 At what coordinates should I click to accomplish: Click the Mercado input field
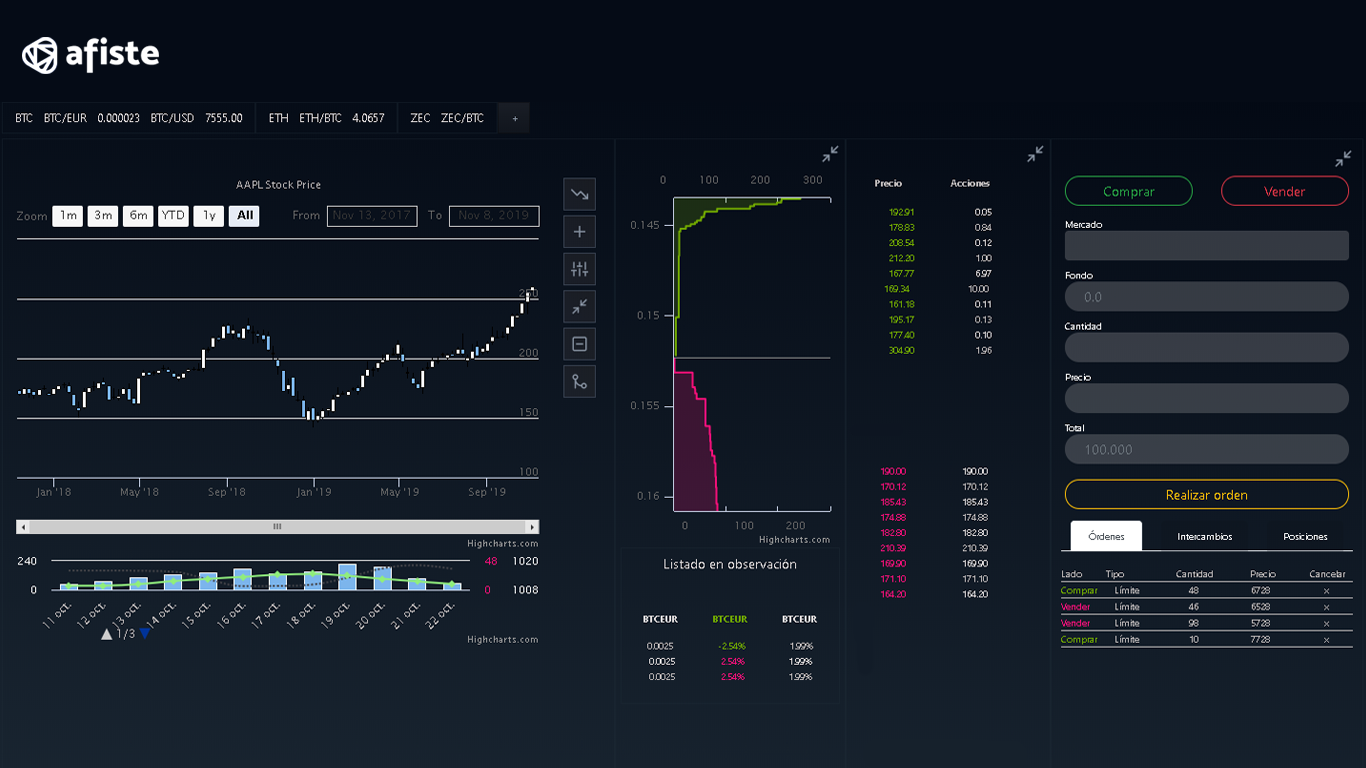coord(1207,246)
